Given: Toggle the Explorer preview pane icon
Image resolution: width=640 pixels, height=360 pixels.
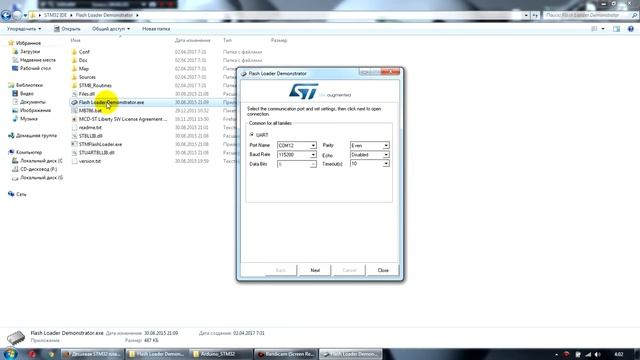Looking at the screenshot, I should [x=616, y=29].
